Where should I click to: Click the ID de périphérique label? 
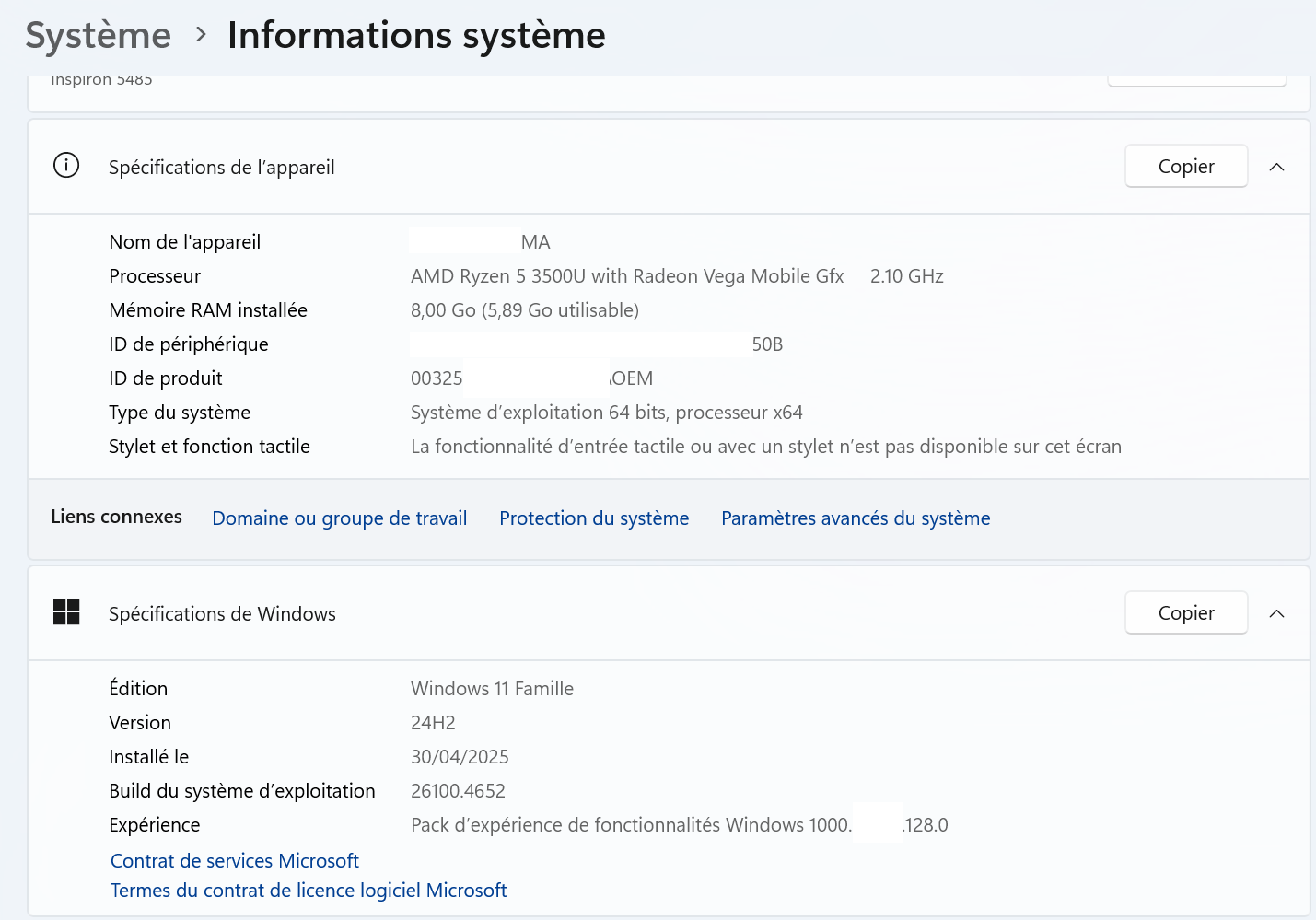189,344
